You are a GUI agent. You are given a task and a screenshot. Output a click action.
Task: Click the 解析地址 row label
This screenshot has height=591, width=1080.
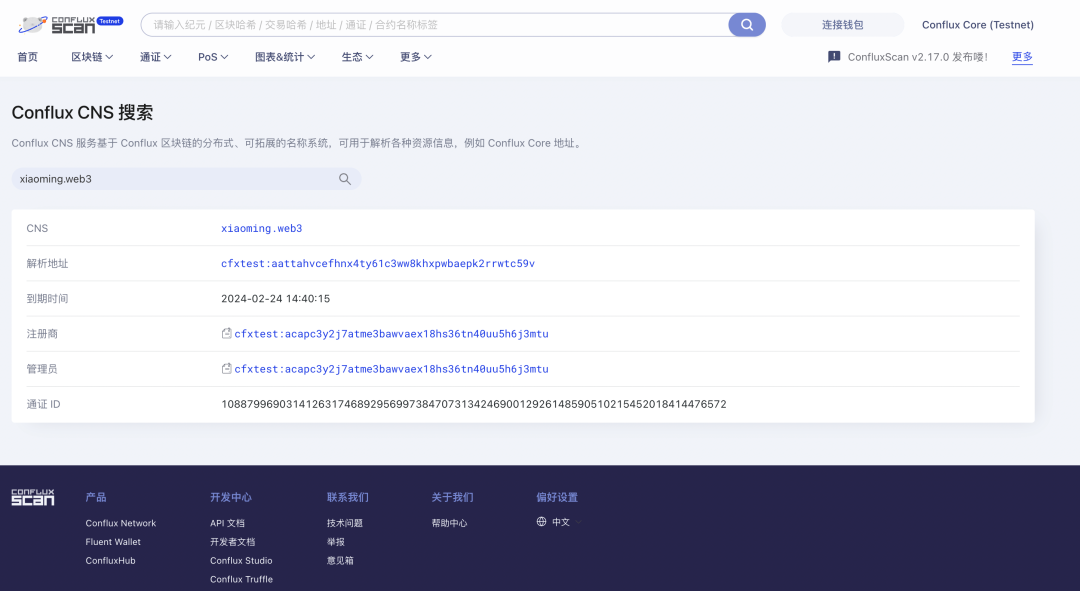[x=47, y=263]
